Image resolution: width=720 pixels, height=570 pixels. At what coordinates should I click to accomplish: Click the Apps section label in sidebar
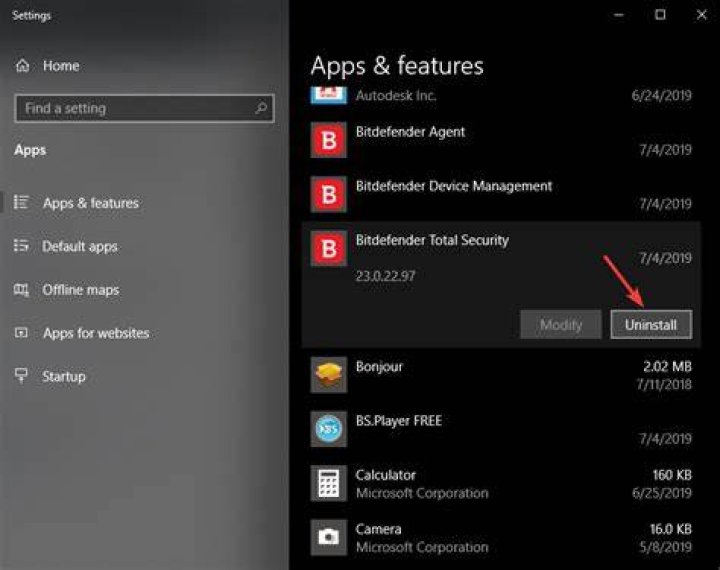point(30,150)
